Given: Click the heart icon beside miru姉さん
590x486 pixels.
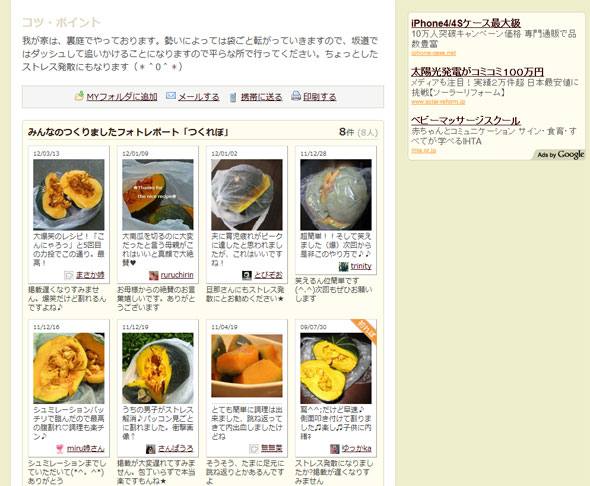Looking at the screenshot, I should (59, 449).
